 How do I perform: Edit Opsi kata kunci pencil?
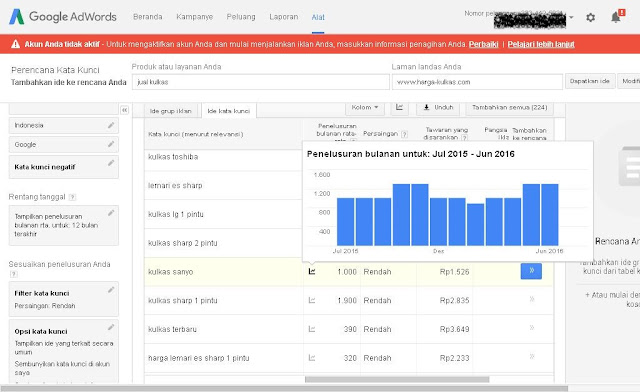click(111, 327)
